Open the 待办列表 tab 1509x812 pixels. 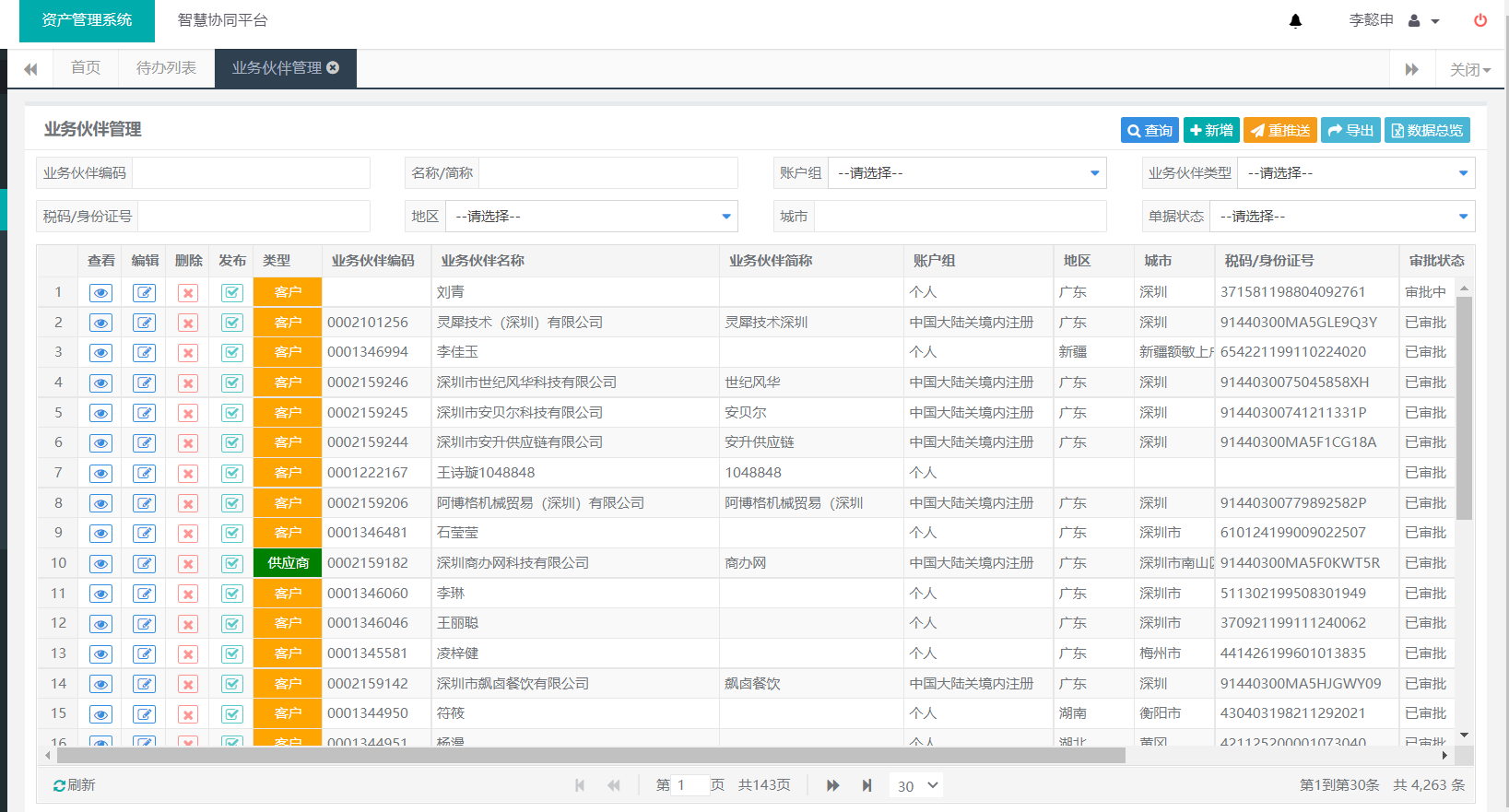166,67
